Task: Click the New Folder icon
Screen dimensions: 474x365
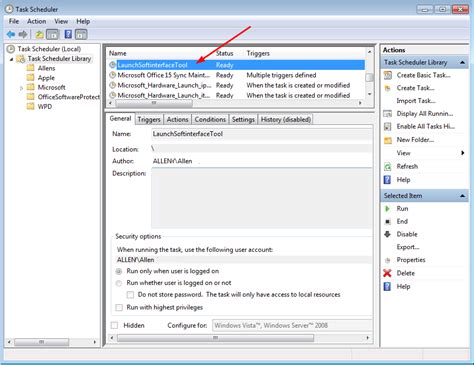Action: pyautogui.click(x=388, y=140)
